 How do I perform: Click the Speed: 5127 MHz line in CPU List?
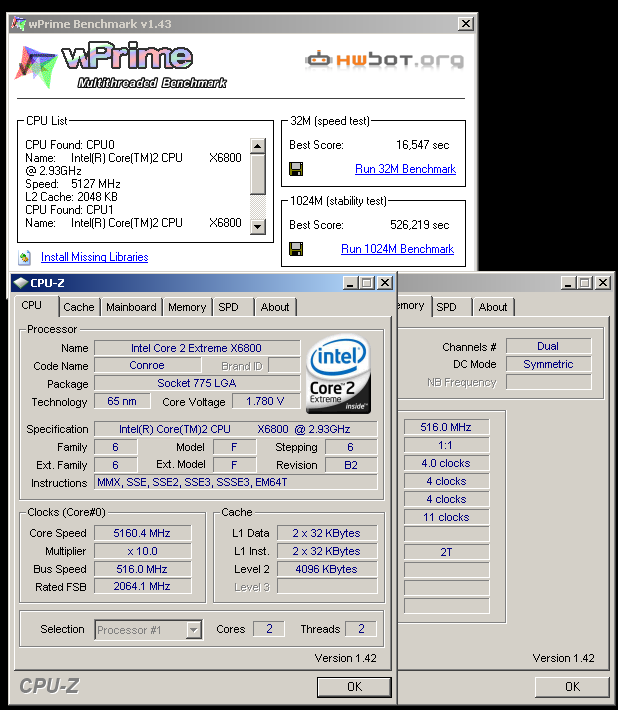73,184
